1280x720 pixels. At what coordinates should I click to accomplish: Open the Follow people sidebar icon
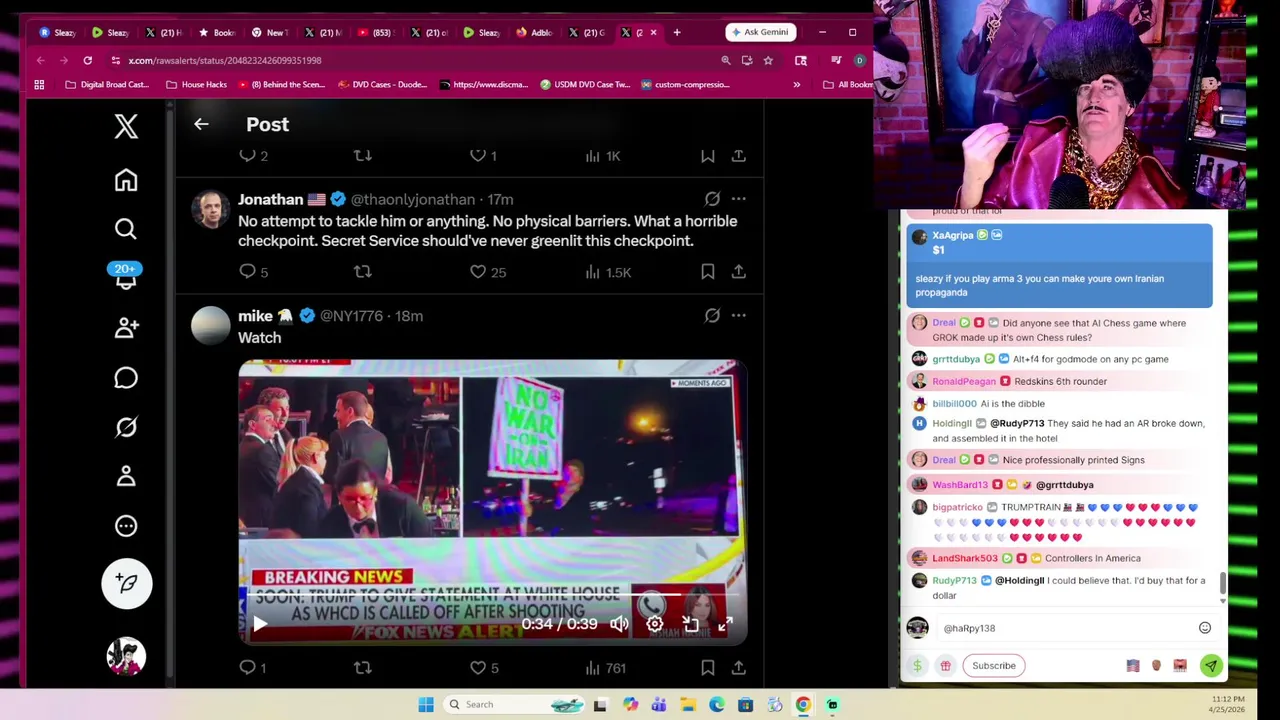[126, 327]
